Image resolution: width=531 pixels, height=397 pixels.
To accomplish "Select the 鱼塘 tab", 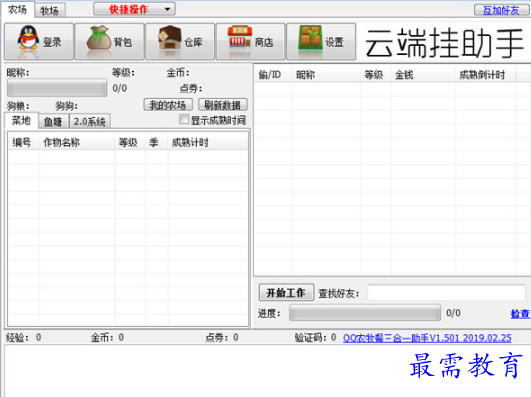I will (54, 122).
